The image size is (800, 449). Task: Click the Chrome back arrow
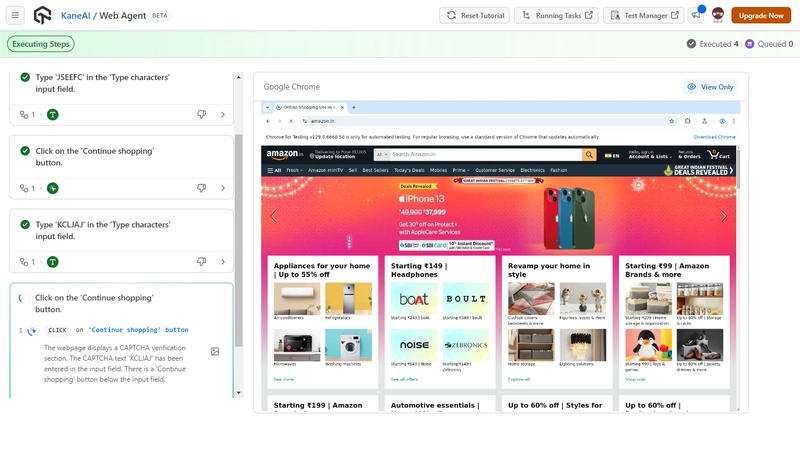(268, 121)
